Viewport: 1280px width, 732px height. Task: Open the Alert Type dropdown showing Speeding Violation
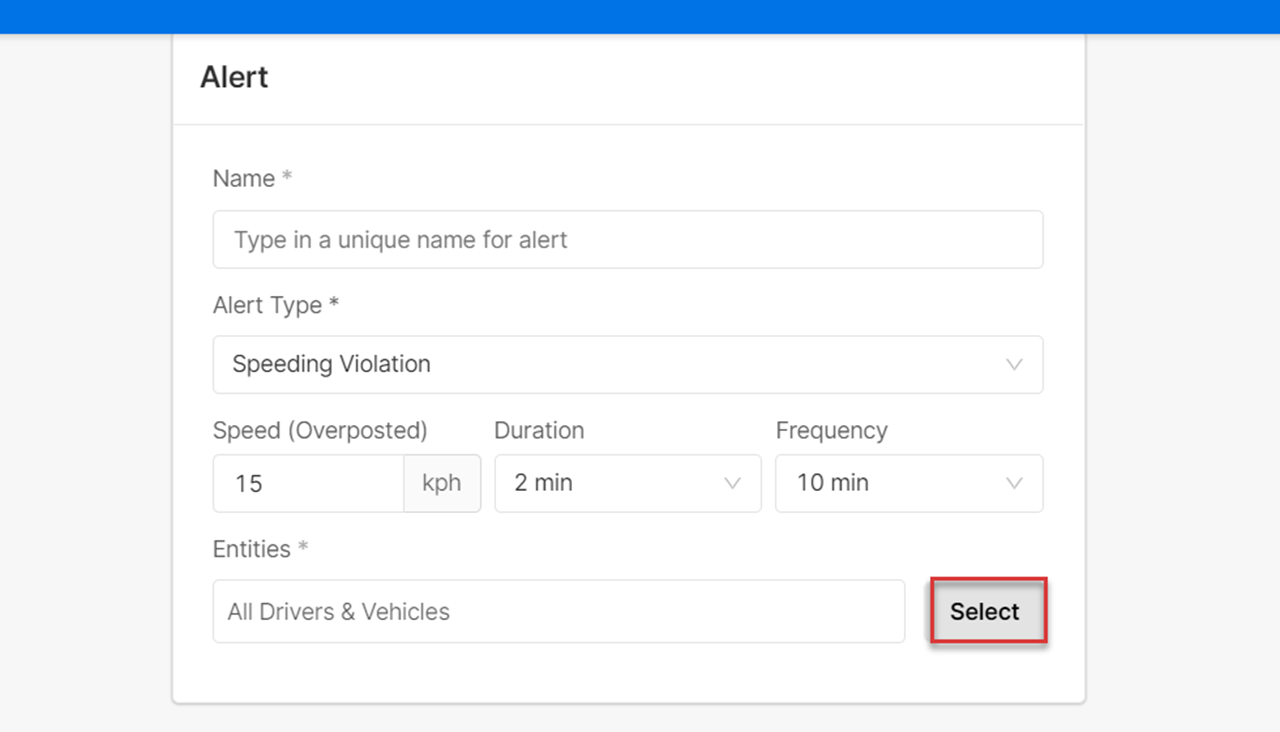click(x=627, y=365)
